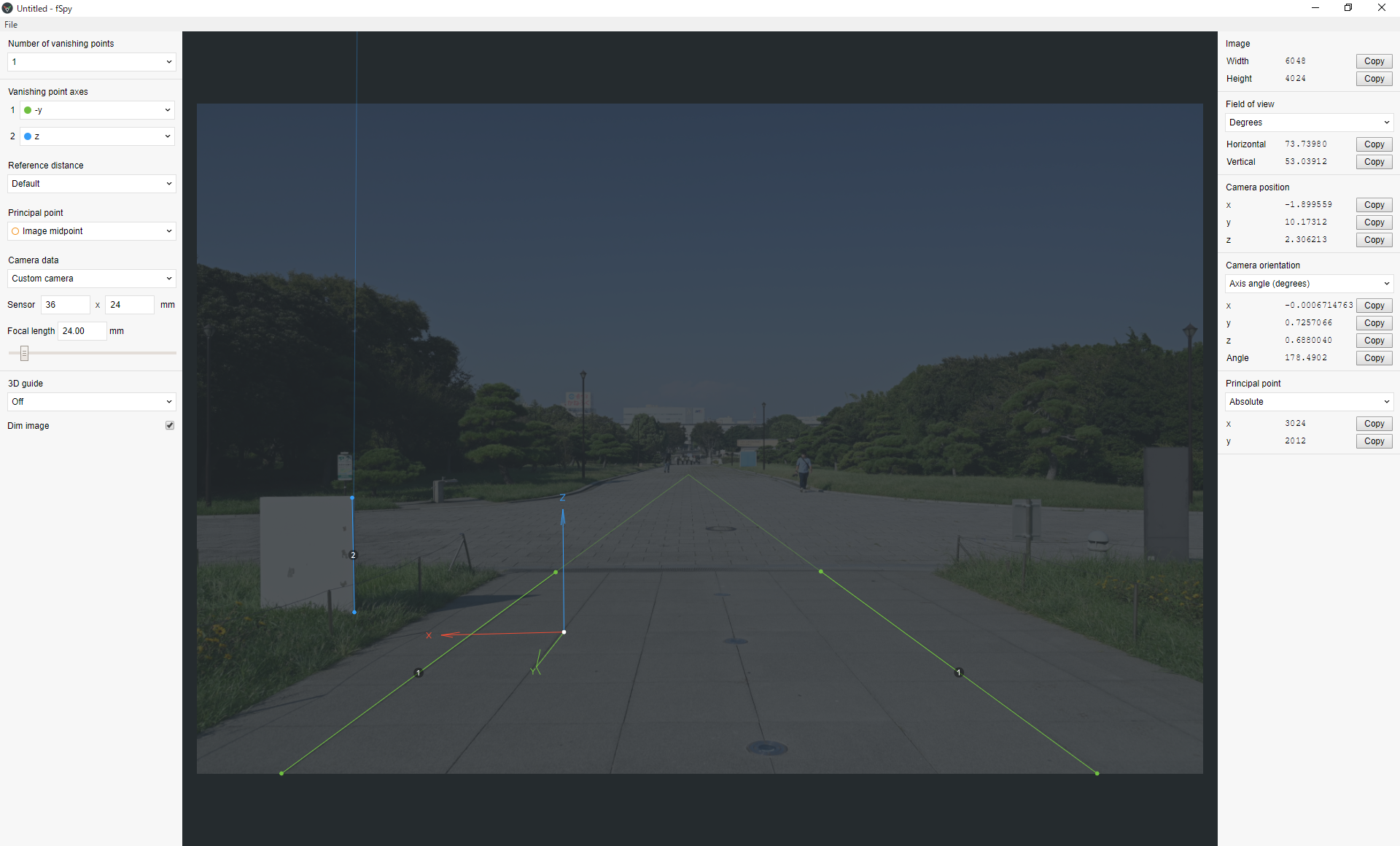Click bottom endpoint of blue vertical line
Image resolution: width=1400 pixels, height=846 pixels.
[354, 612]
